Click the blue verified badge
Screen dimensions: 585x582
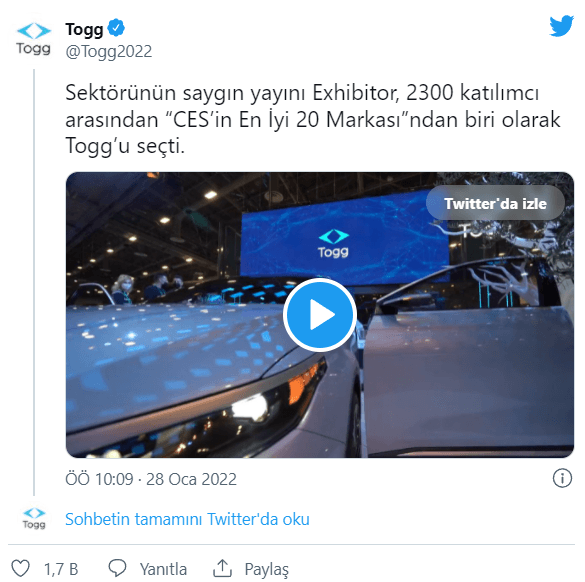[x=116, y=28]
